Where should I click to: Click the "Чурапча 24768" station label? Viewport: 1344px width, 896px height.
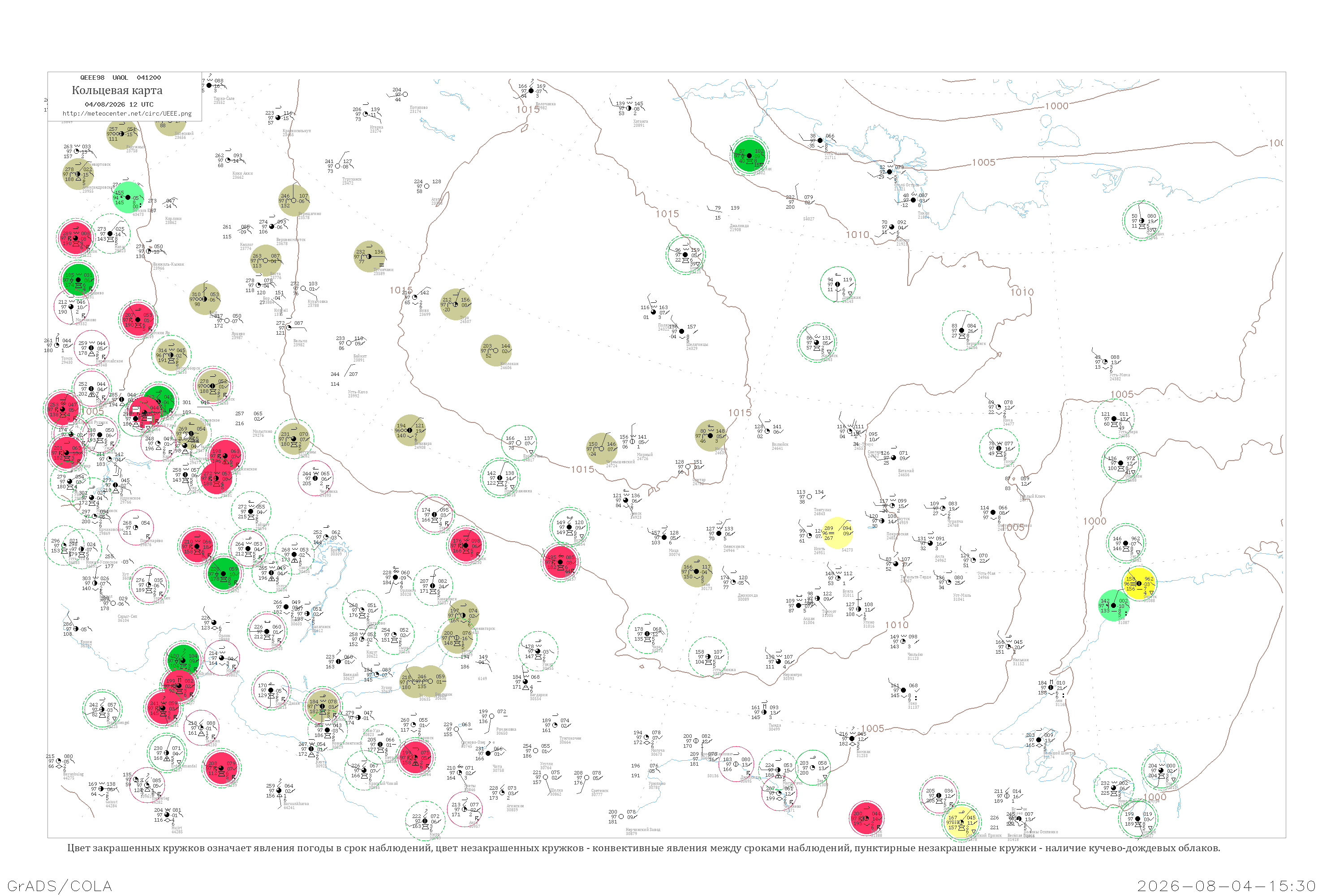pos(955,523)
